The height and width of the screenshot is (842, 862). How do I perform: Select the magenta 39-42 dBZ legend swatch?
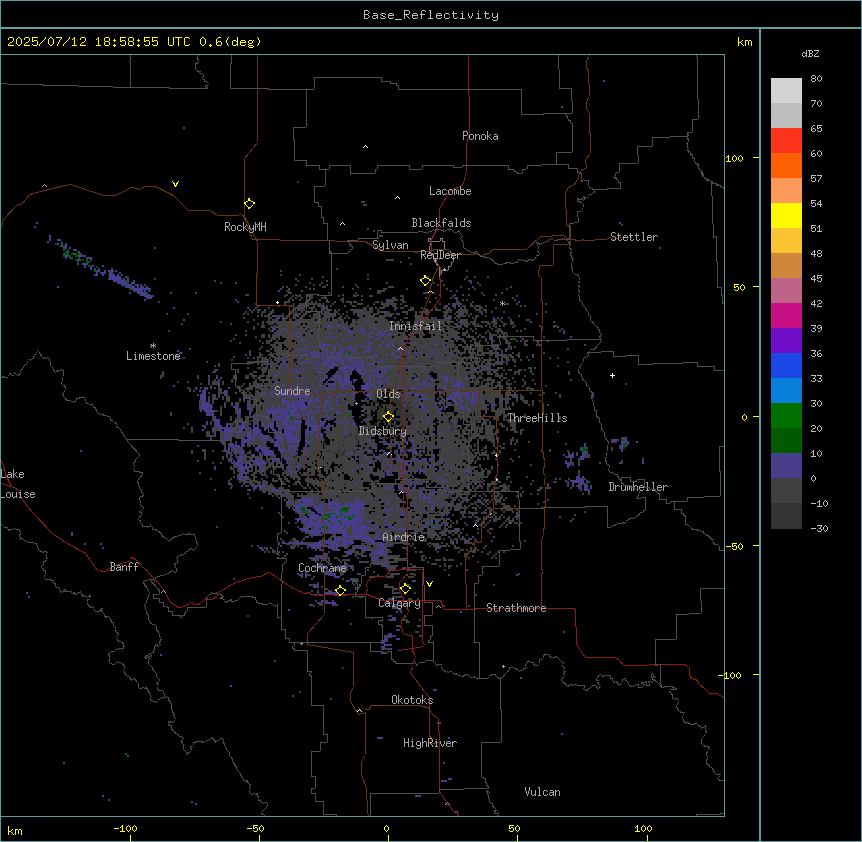[x=786, y=315]
